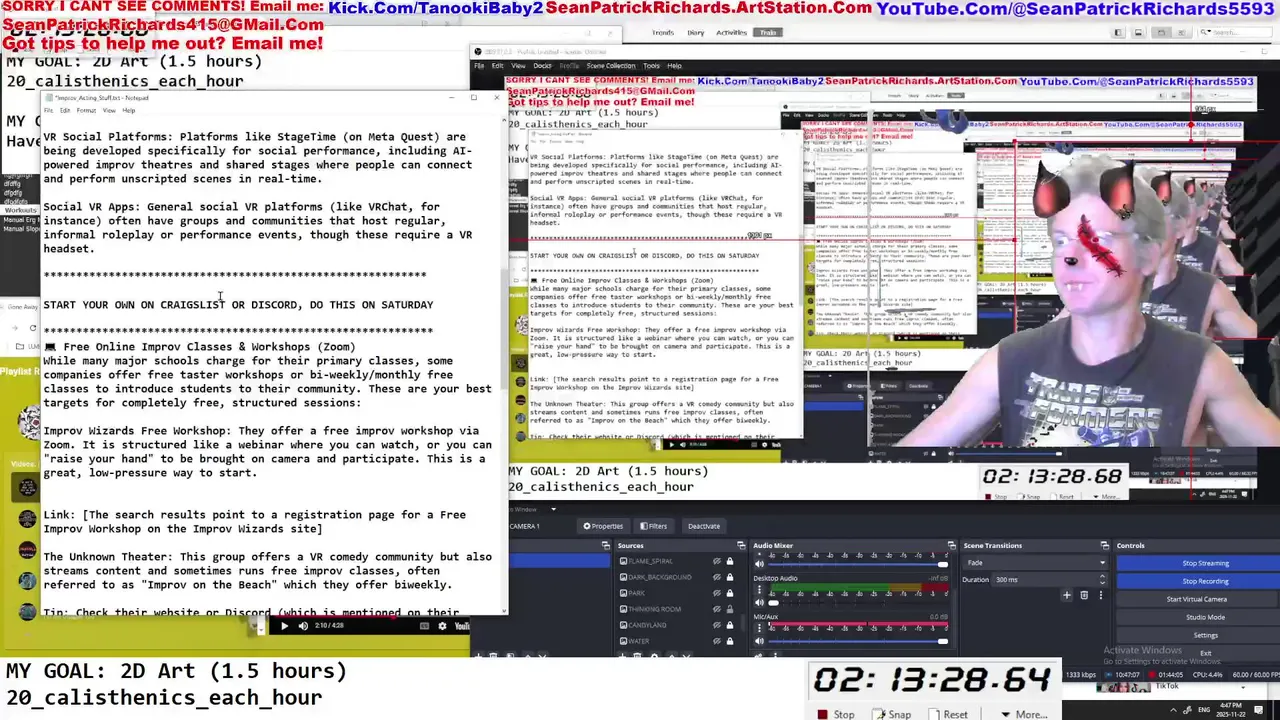This screenshot has width=1280, height=720.
Task: Remove scene transition with trash icon
Action: (x=1083, y=595)
